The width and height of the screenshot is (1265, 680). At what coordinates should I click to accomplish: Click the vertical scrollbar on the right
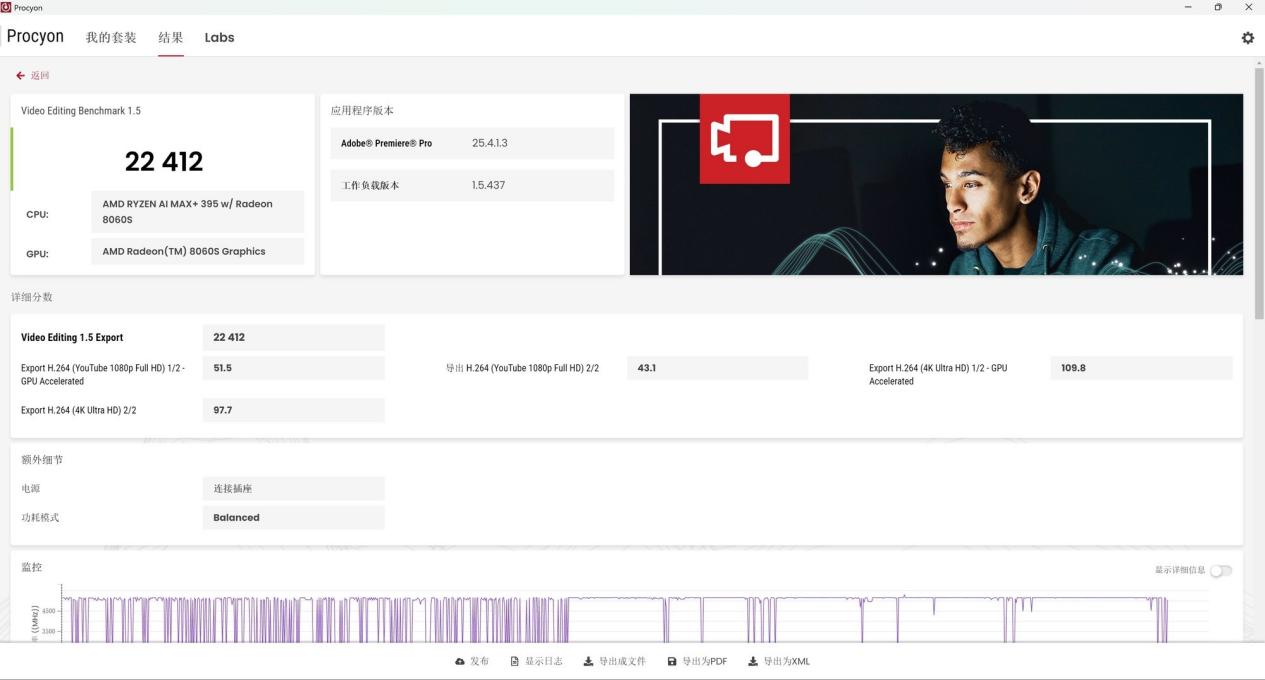pyautogui.click(x=1258, y=200)
